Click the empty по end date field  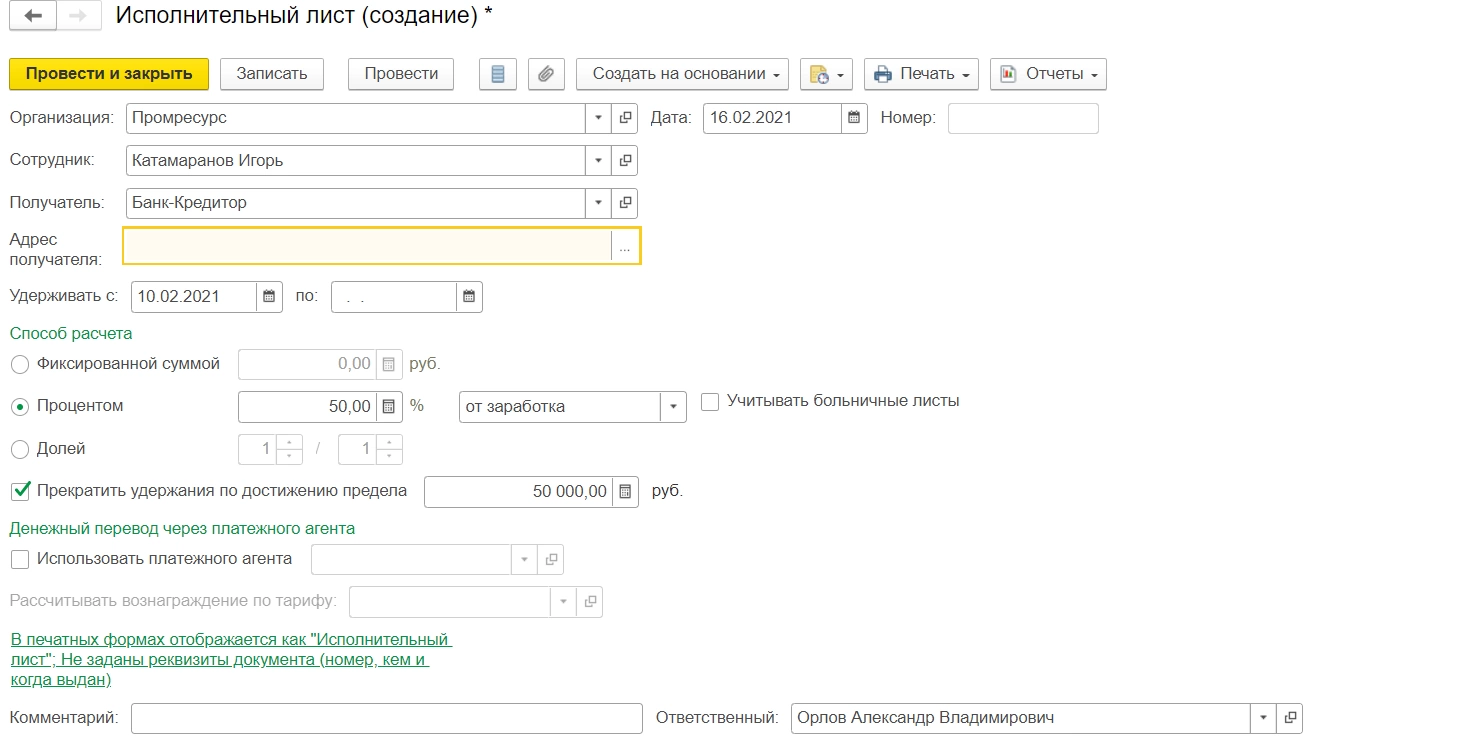point(394,297)
